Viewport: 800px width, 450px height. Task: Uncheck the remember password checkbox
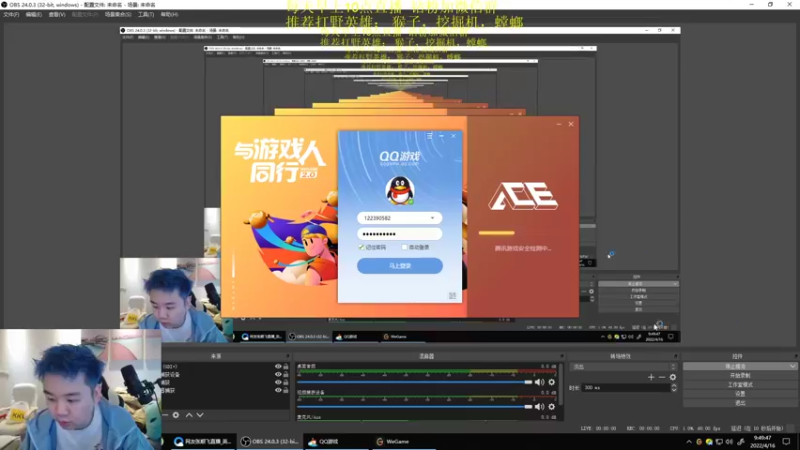[361, 247]
